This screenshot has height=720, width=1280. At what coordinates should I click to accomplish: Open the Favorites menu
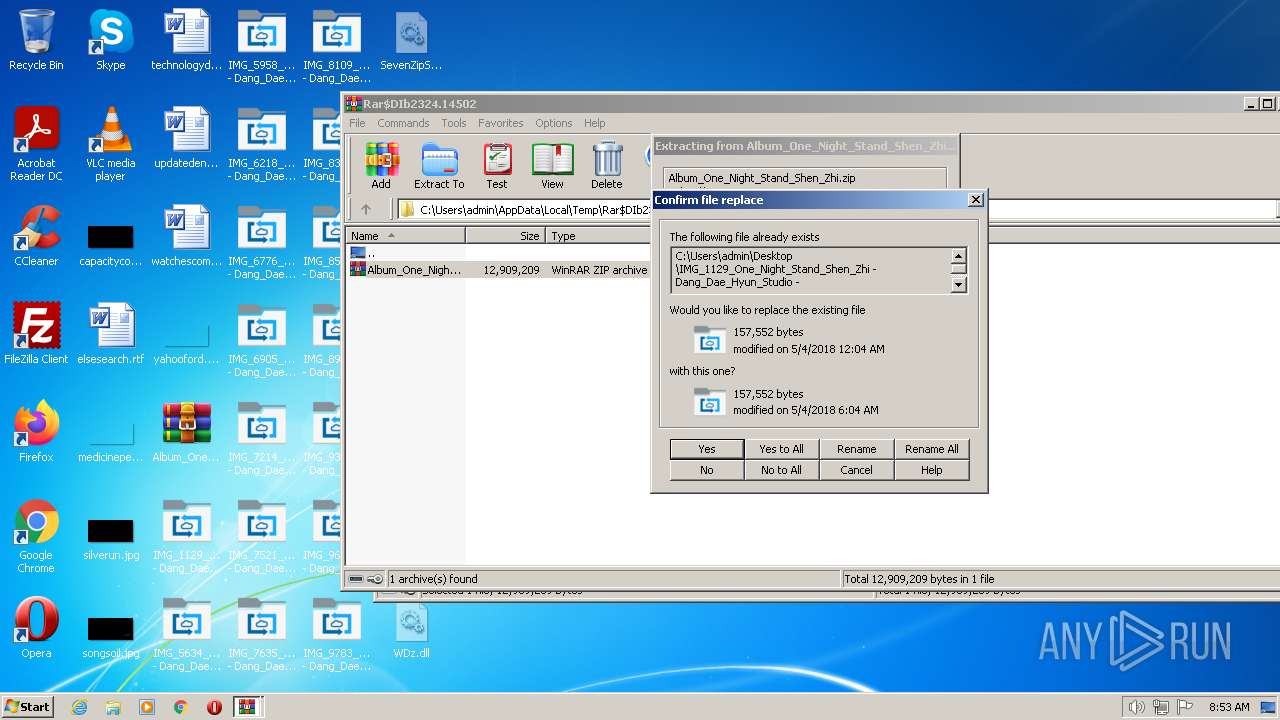(500, 123)
